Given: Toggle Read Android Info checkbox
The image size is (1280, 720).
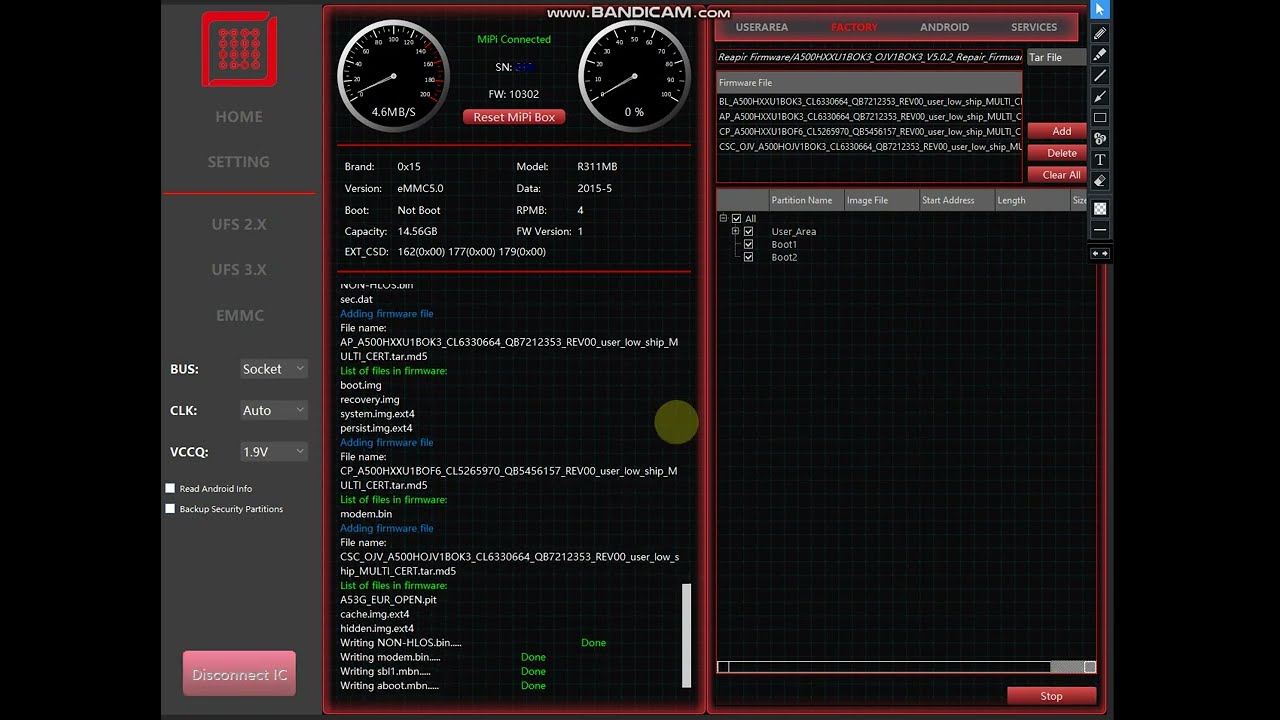Looking at the screenshot, I should coord(170,488).
